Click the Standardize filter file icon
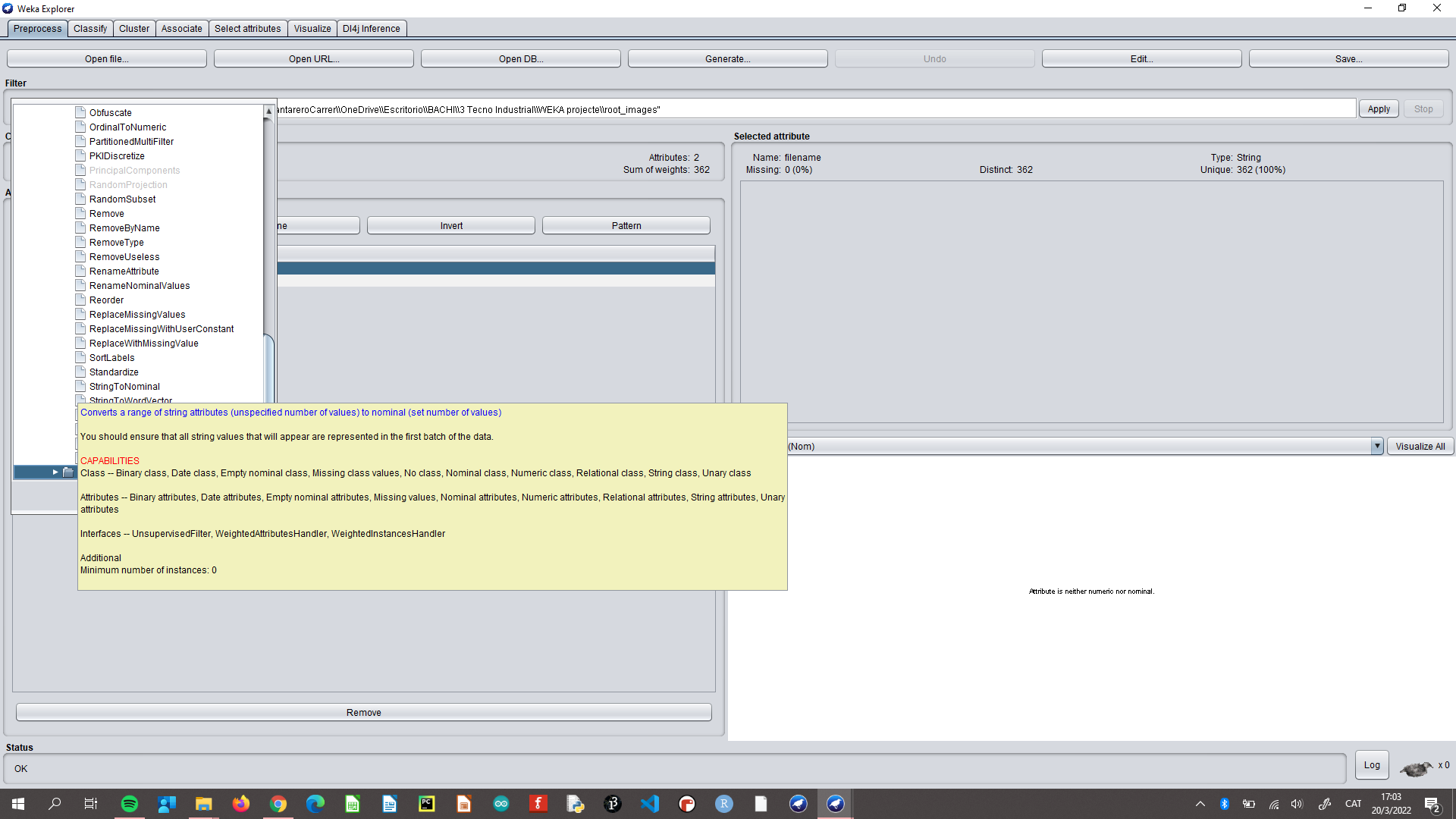The image size is (1456, 819). (80, 372)
